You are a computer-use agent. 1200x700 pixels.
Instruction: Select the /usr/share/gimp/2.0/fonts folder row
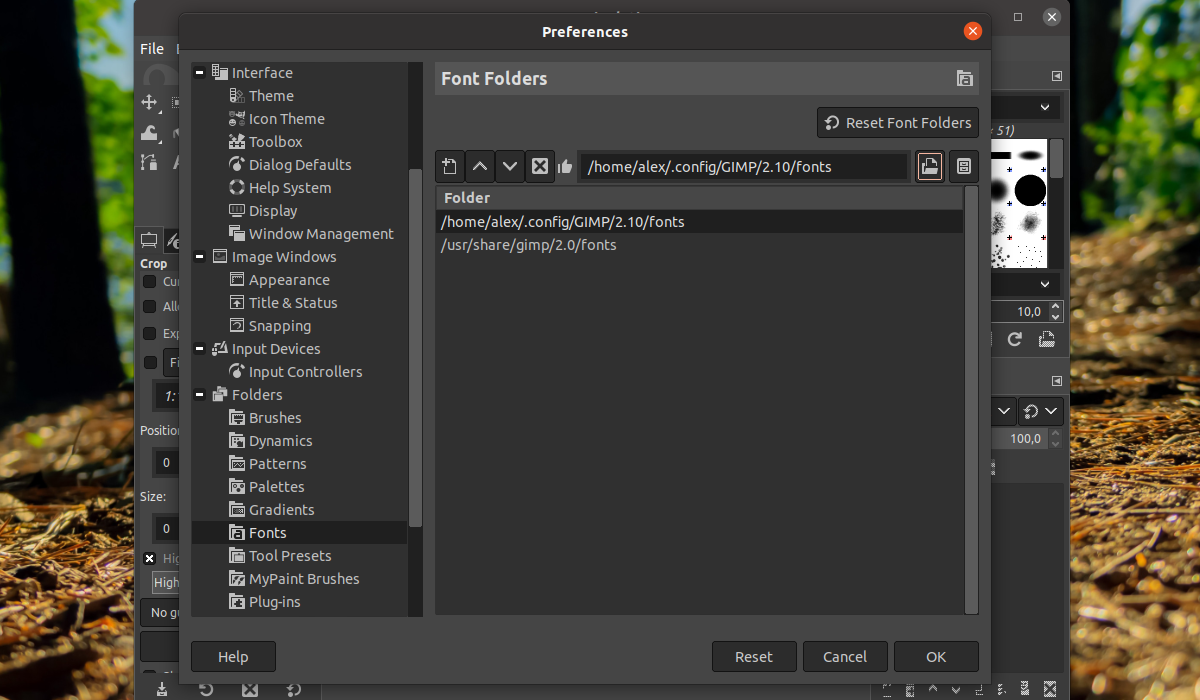point(528,245)
